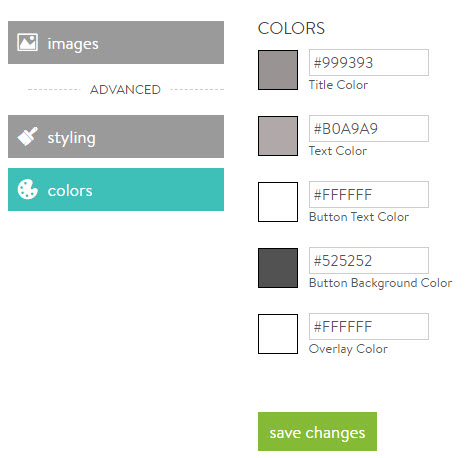This screenshot has height=458, width=470.
Task: Click the Text Color hex field #B0A9A9
Action: tap(369, 129)
